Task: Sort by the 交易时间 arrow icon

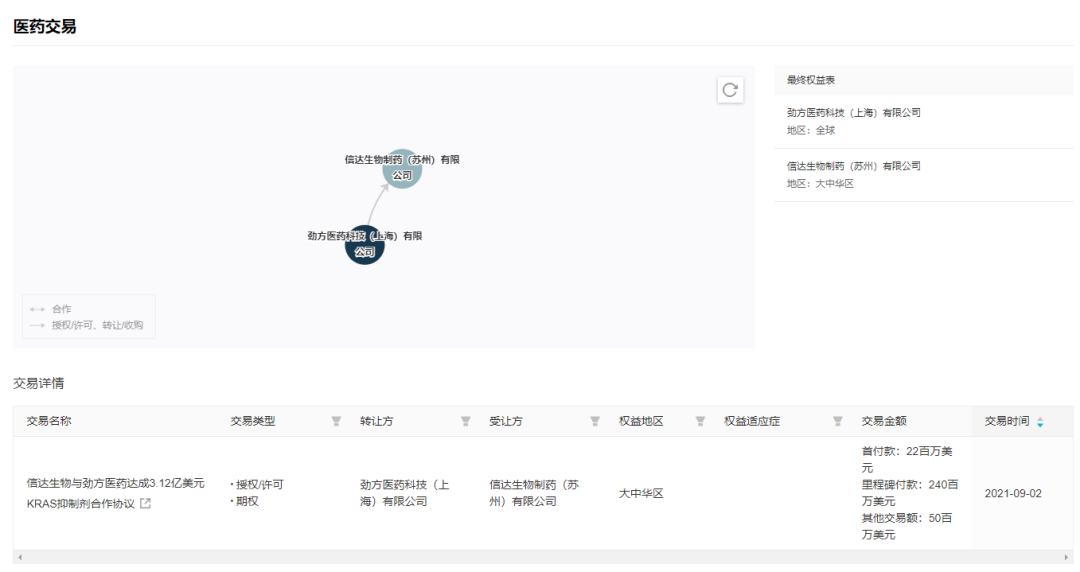Action: coord(1040,422)
